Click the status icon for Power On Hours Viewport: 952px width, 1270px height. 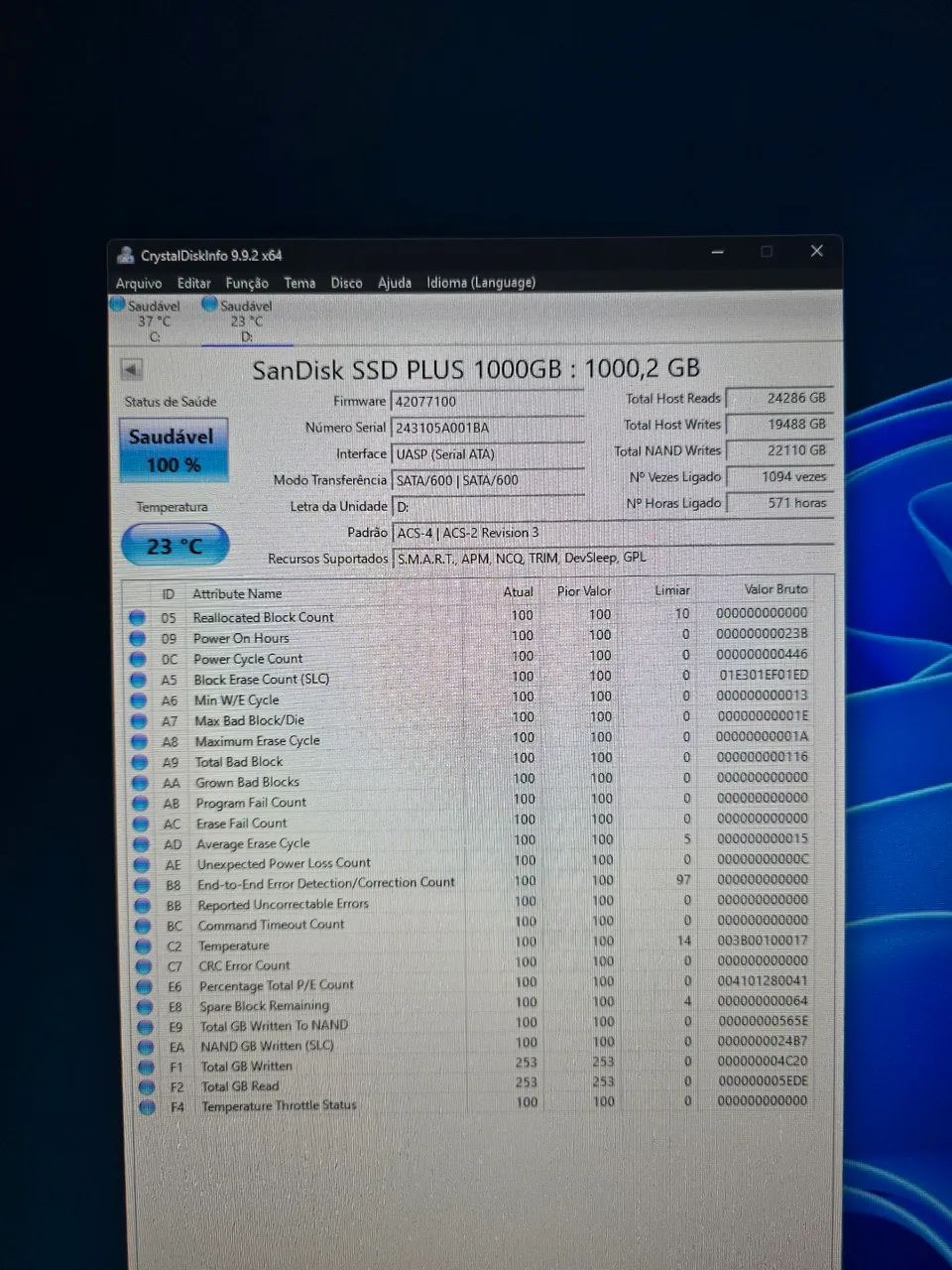[138, 638]
